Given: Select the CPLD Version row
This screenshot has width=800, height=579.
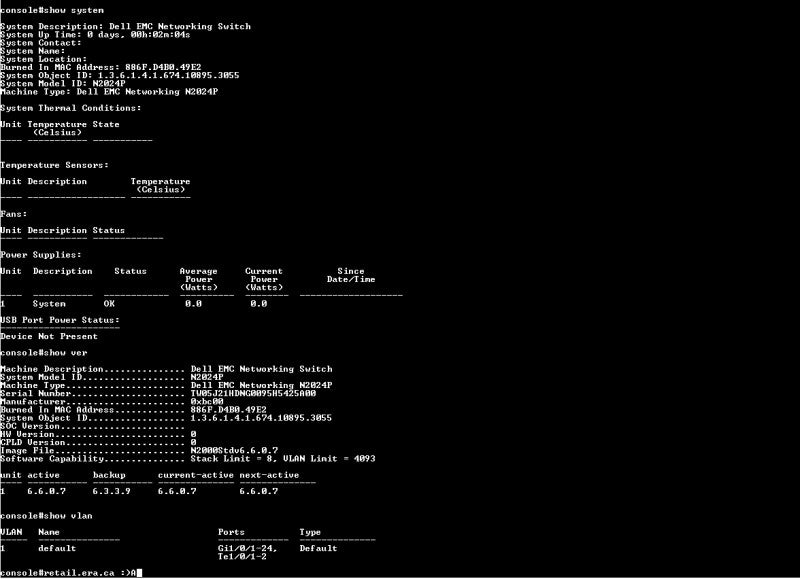Looking at the screenshot, I should tap(98, 443).
